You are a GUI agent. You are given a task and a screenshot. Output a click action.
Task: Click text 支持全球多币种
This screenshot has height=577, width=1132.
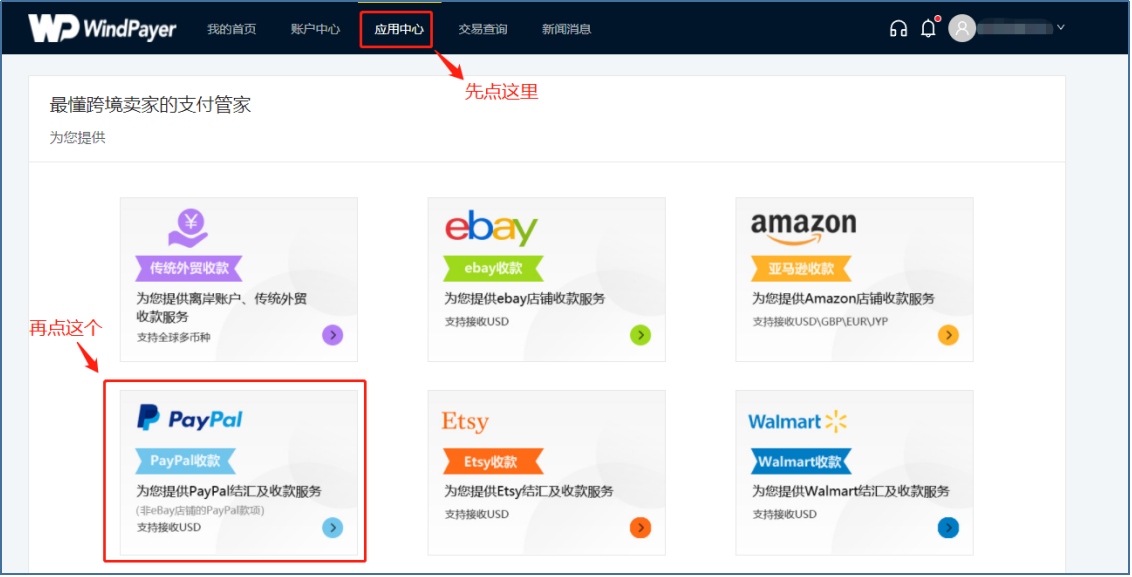(173, 337)
